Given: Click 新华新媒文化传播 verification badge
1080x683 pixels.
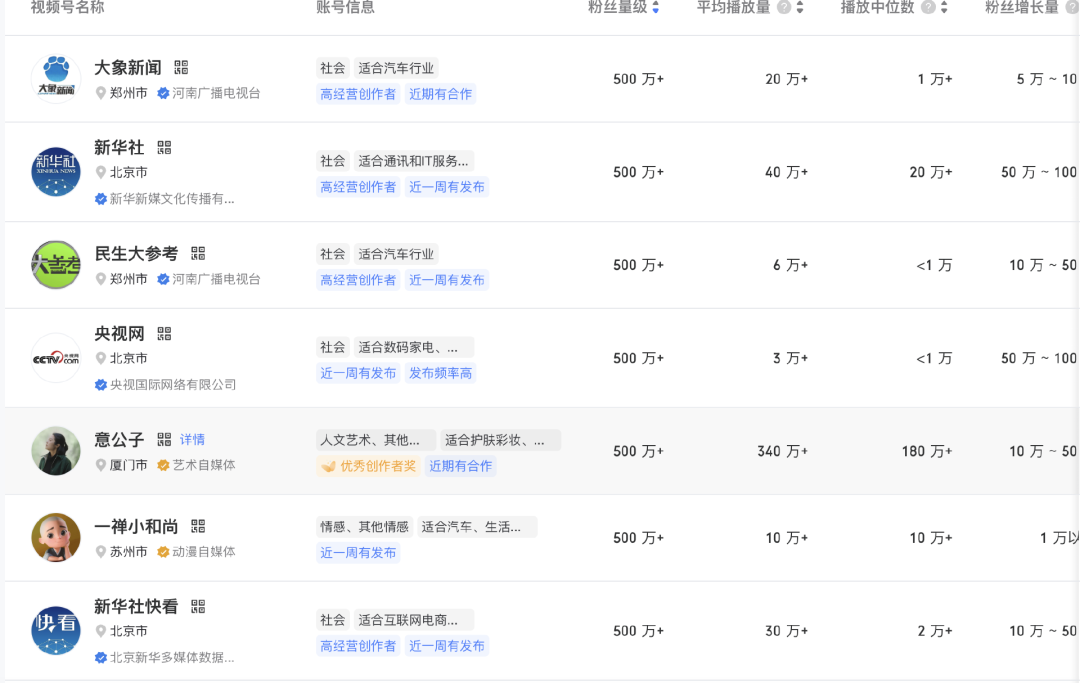Looking at the screenshot, I should (101, 199).
